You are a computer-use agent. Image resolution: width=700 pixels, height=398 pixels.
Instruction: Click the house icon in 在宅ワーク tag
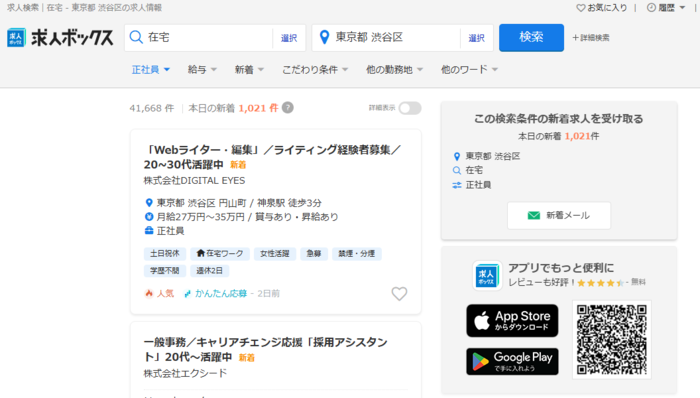click(200, 253)
